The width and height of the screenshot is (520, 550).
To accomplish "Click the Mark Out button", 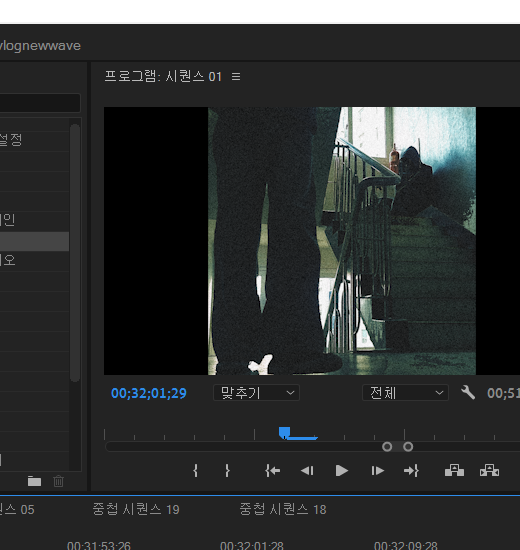I will [227, 470].
